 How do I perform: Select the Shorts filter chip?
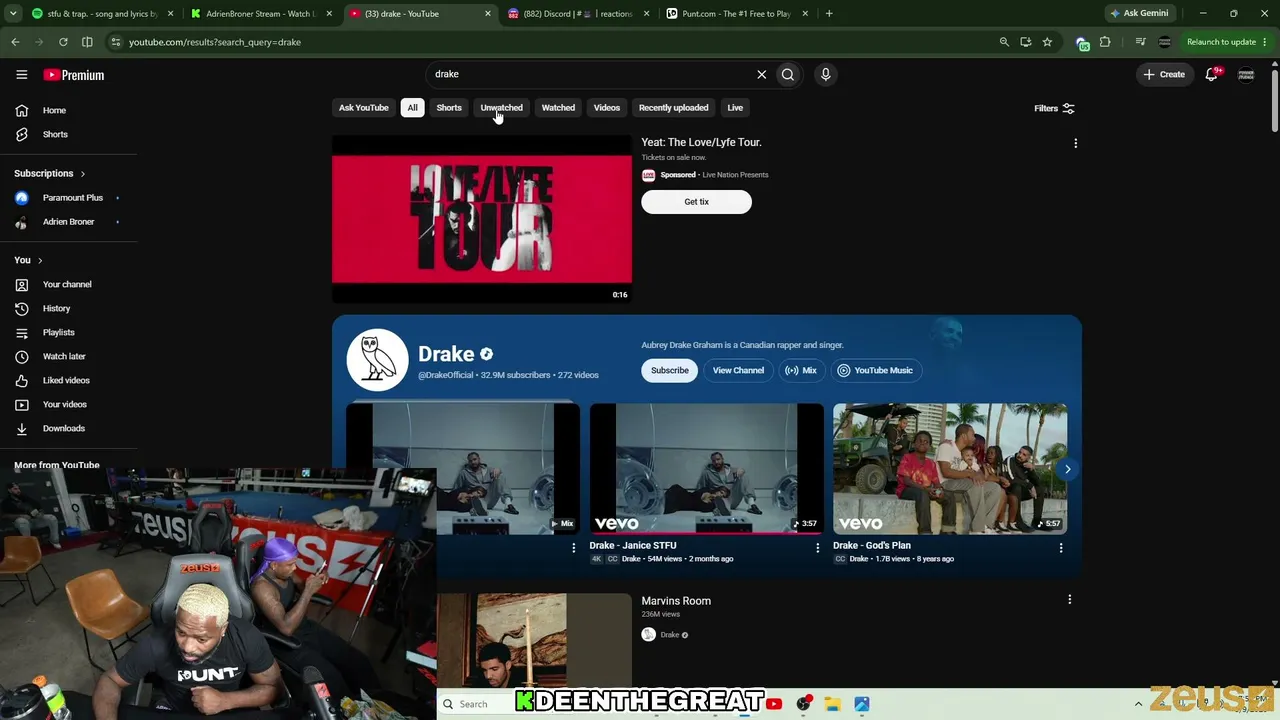click(449, 108)
